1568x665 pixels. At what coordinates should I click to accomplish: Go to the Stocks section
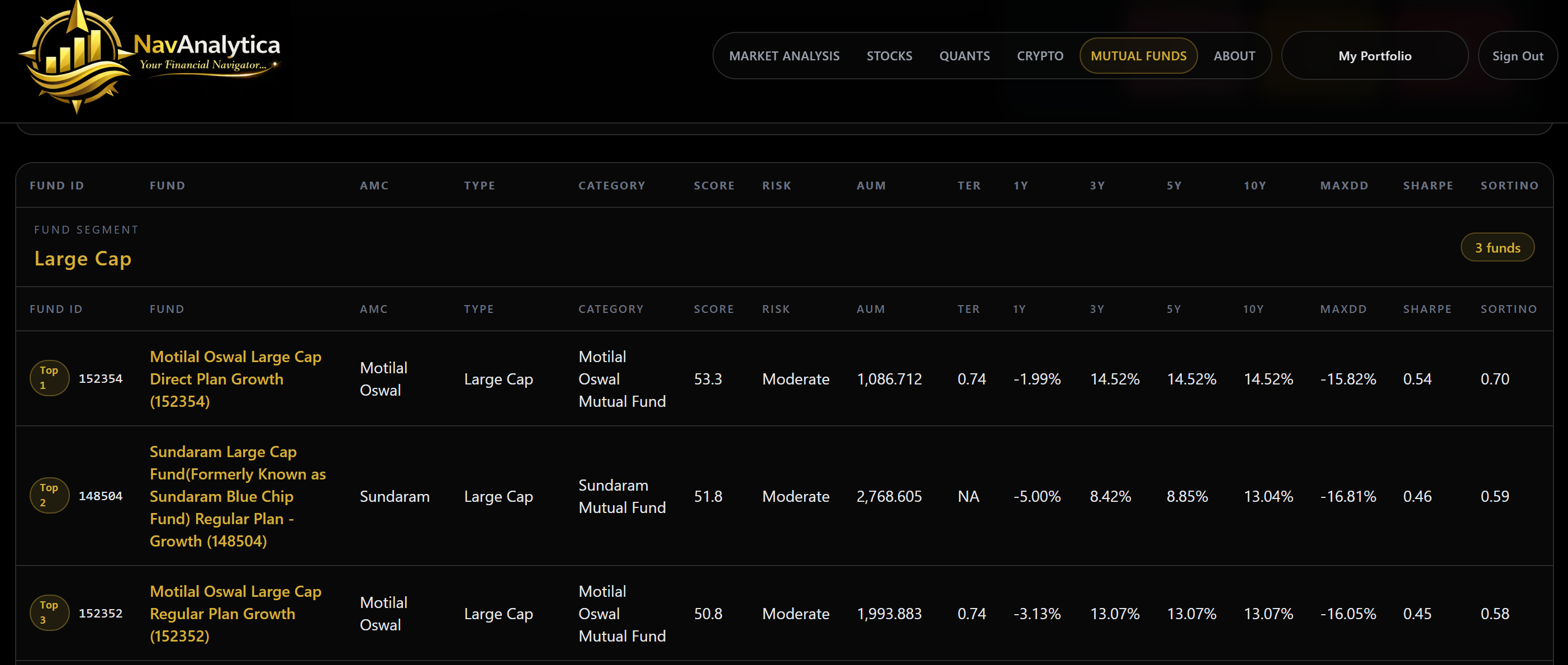889,56
